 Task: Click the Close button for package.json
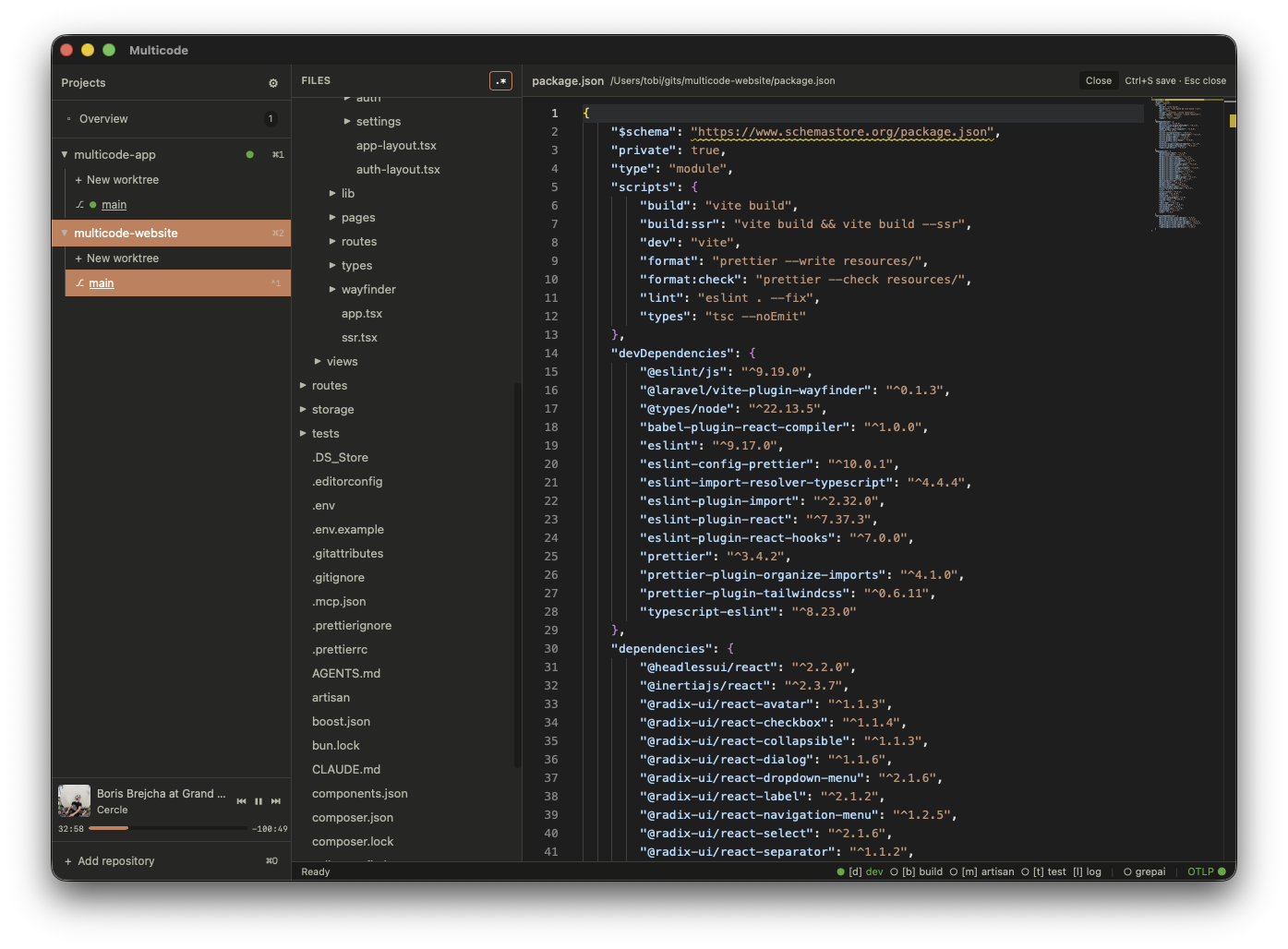pos(1098,81)
